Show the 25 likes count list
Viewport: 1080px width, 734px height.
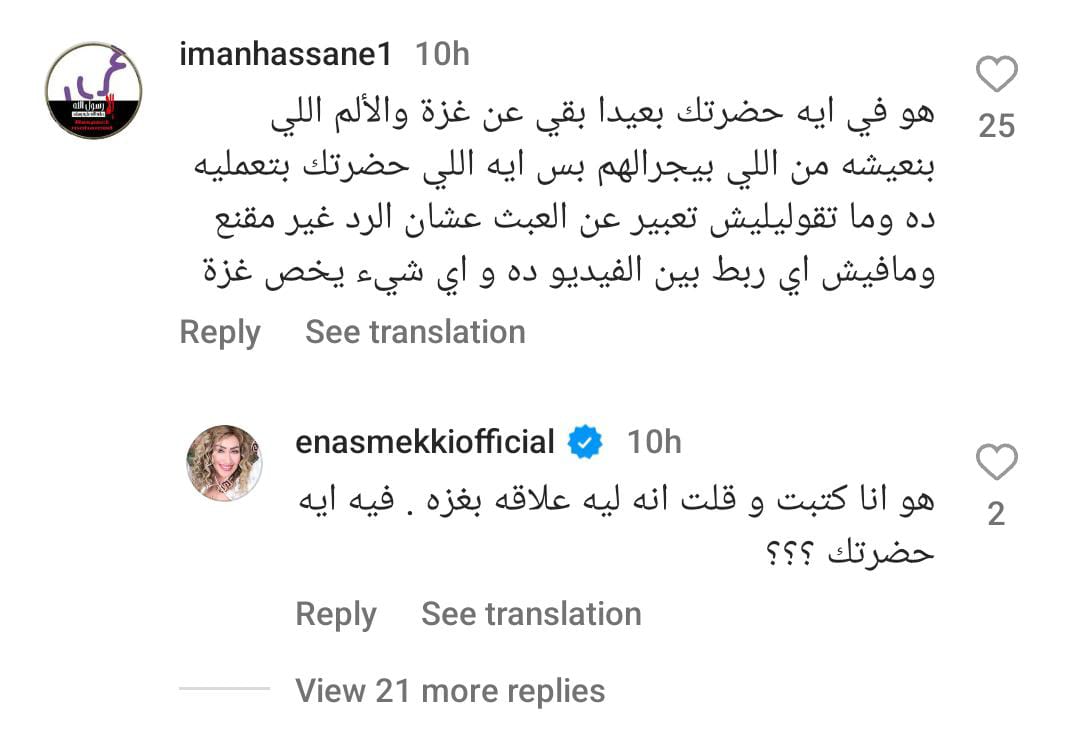(x=996, y=126)
